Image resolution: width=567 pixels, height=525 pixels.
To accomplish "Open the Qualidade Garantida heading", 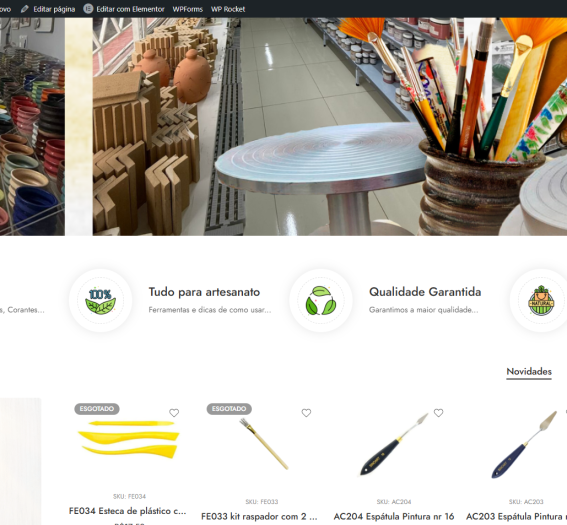I will tap(425, 292).
